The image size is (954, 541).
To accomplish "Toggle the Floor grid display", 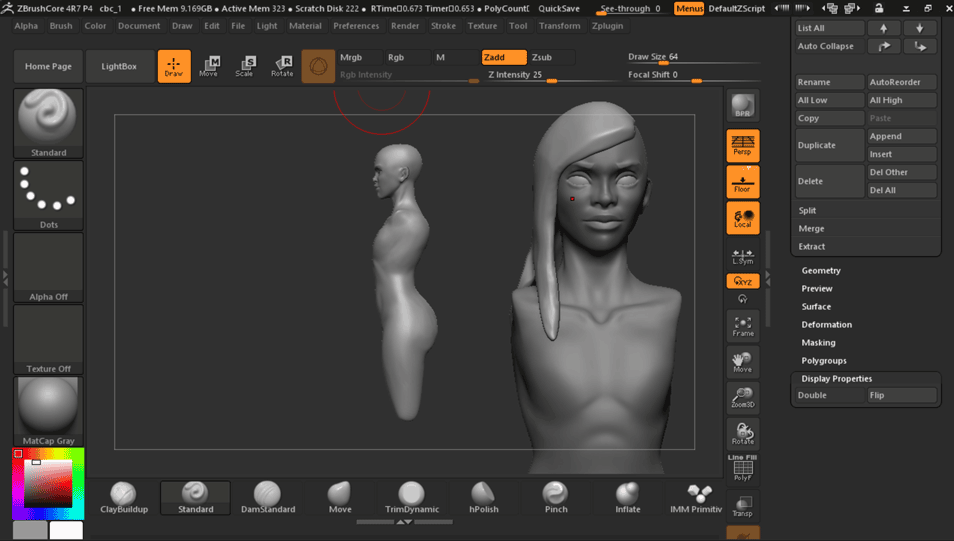I will pos(742,182).
